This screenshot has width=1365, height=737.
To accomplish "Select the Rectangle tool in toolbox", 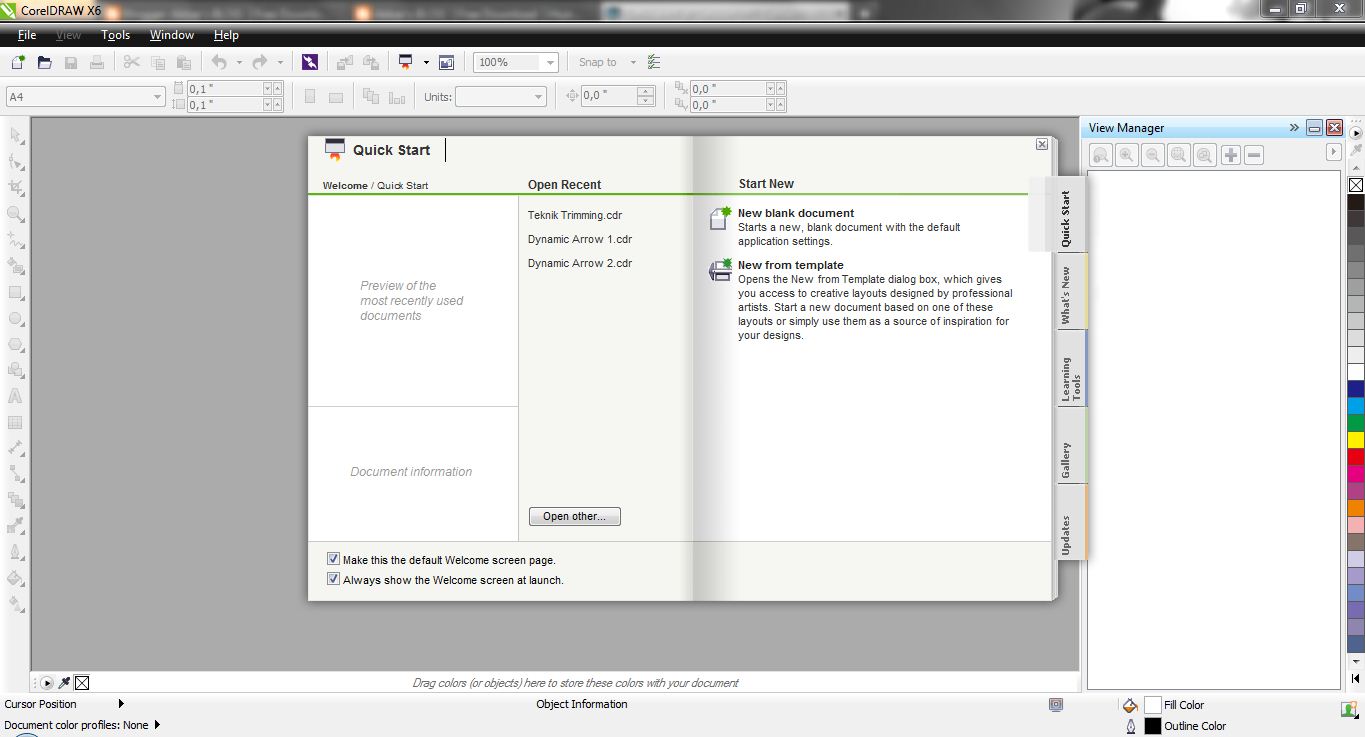I will [x=16, y=293].
